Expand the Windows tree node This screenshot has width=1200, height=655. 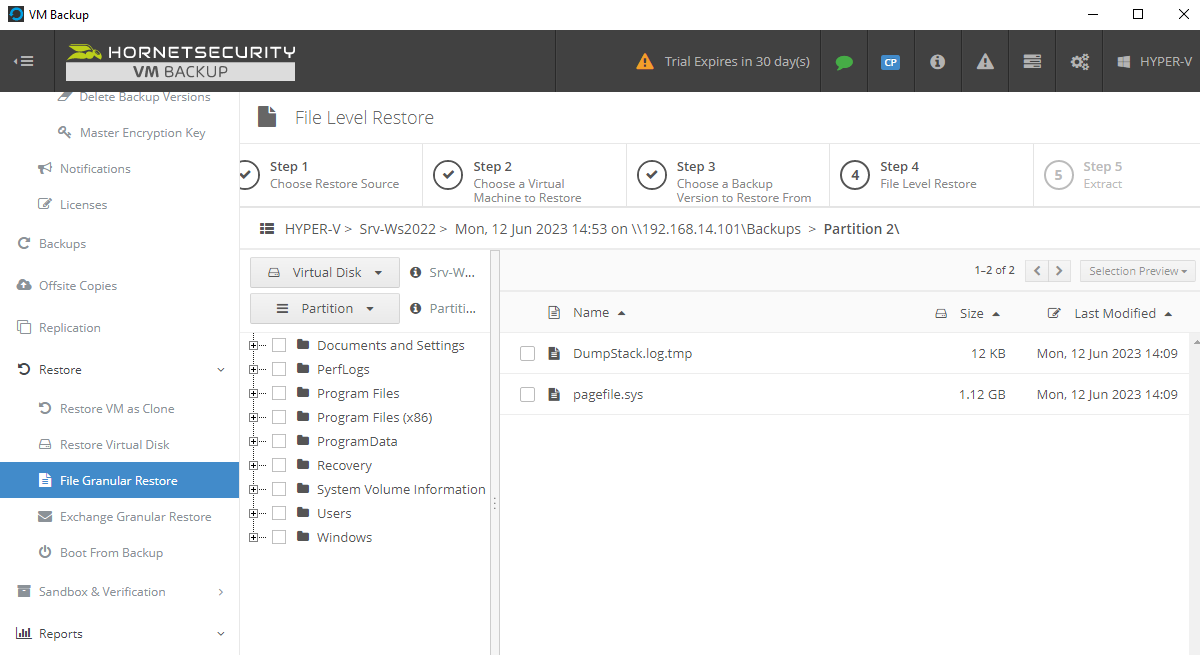(x=254, y=537)
